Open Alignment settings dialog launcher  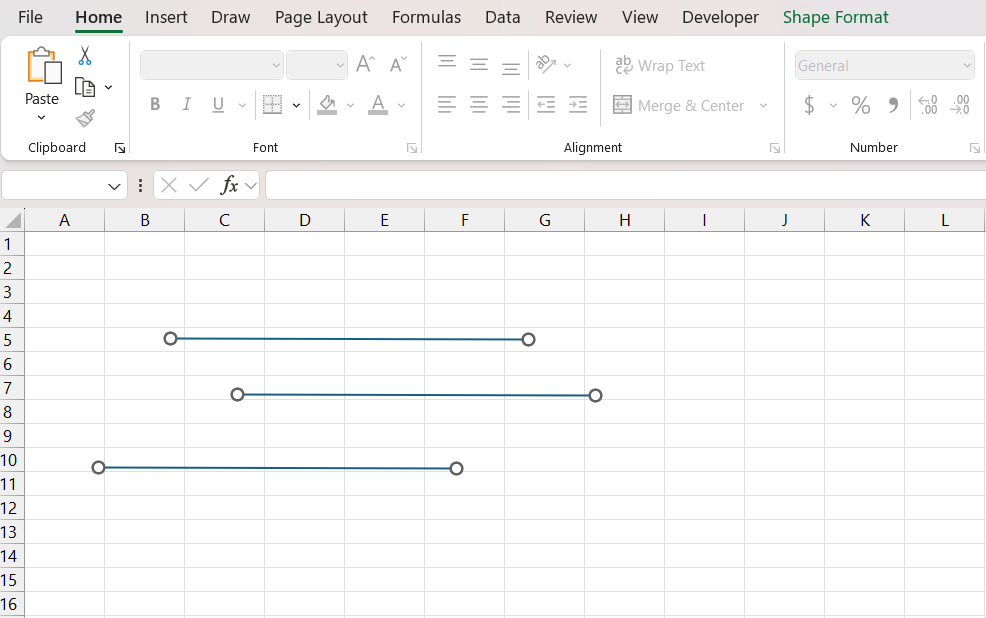click(x=775, y=148)
